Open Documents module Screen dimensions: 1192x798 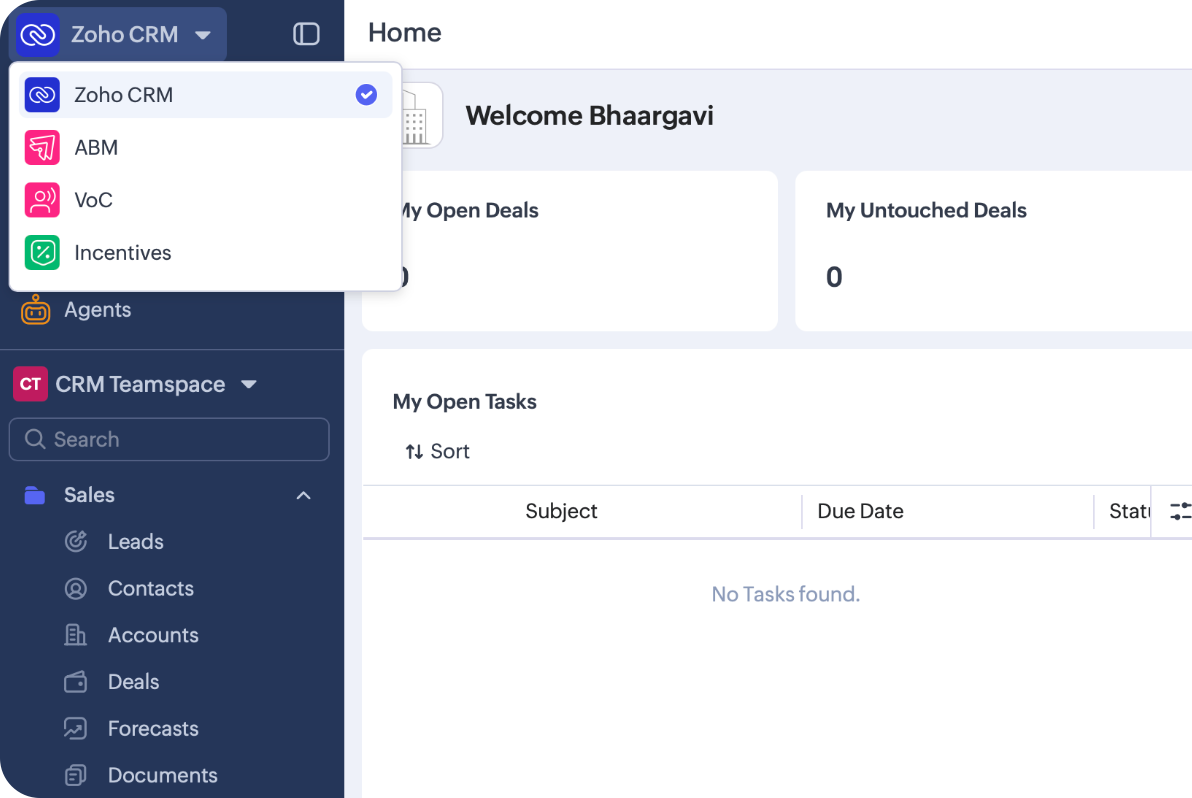click(163, 775)
